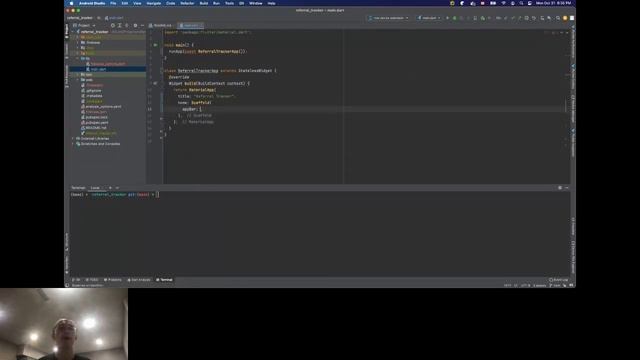Click the orange account avatar icon in toolbar

click(x=565, y=18)
